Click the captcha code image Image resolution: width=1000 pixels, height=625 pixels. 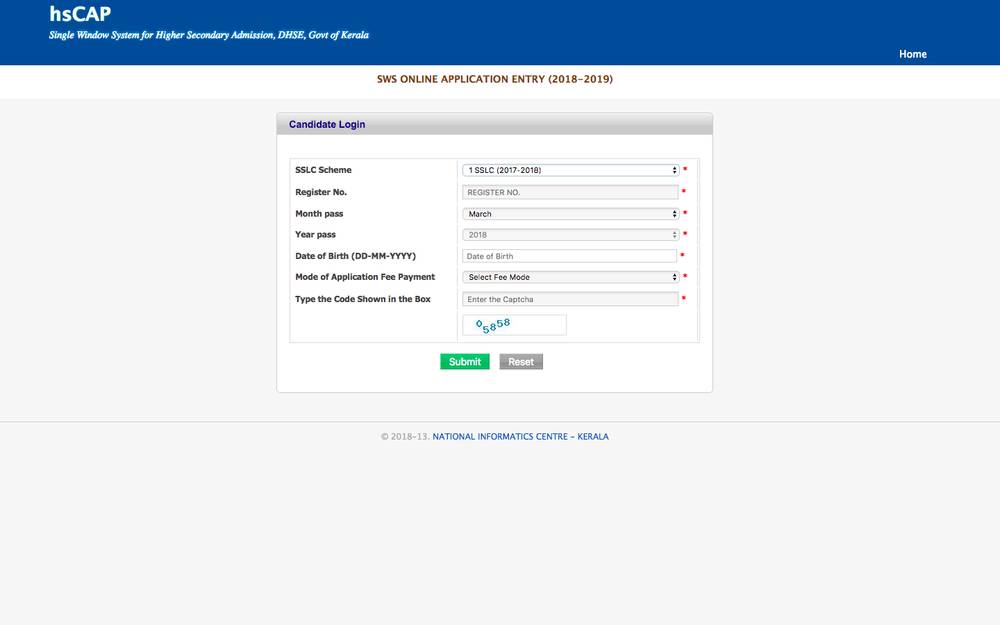click(513, 323)
